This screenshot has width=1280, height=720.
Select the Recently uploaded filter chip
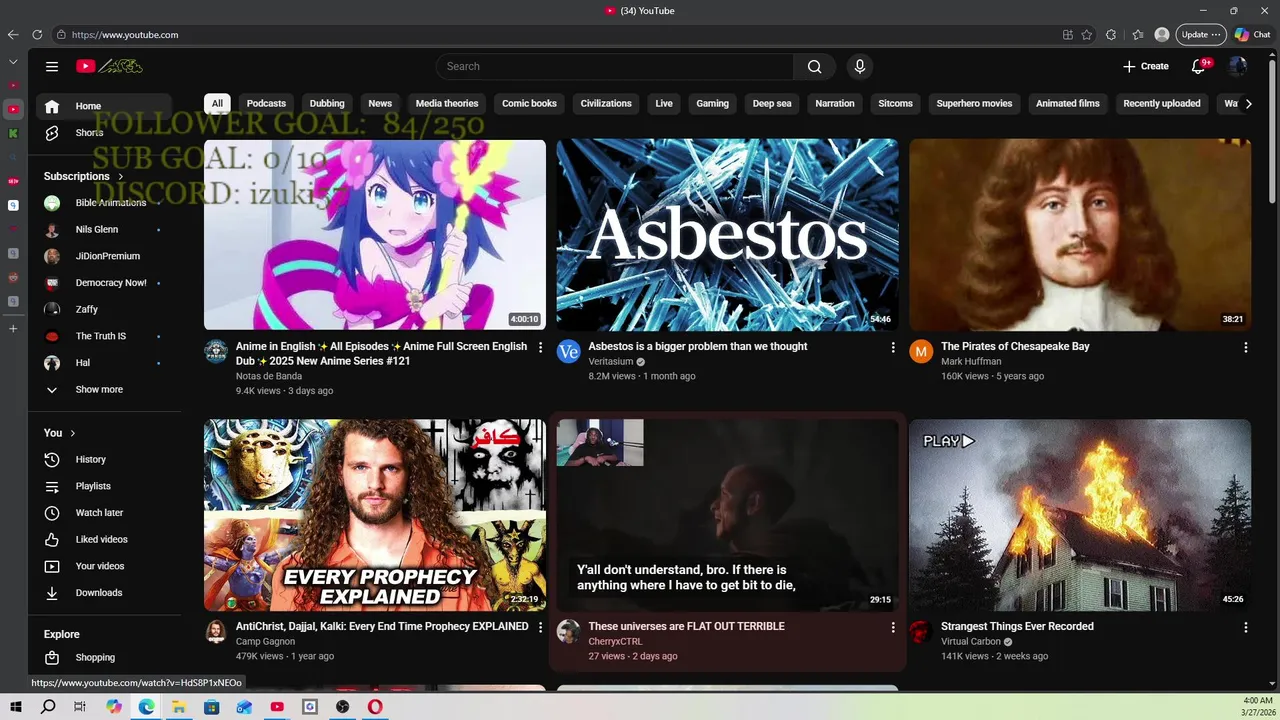(x=1162, y=104)
